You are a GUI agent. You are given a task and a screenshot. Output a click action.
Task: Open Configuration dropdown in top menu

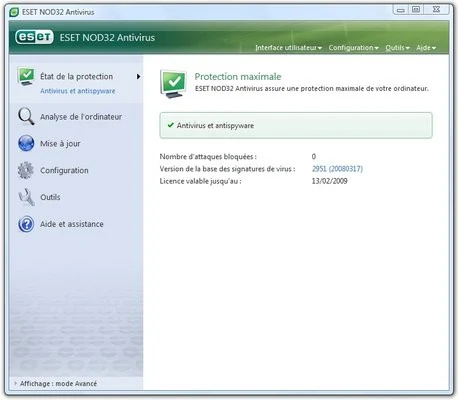pos(353,48)
